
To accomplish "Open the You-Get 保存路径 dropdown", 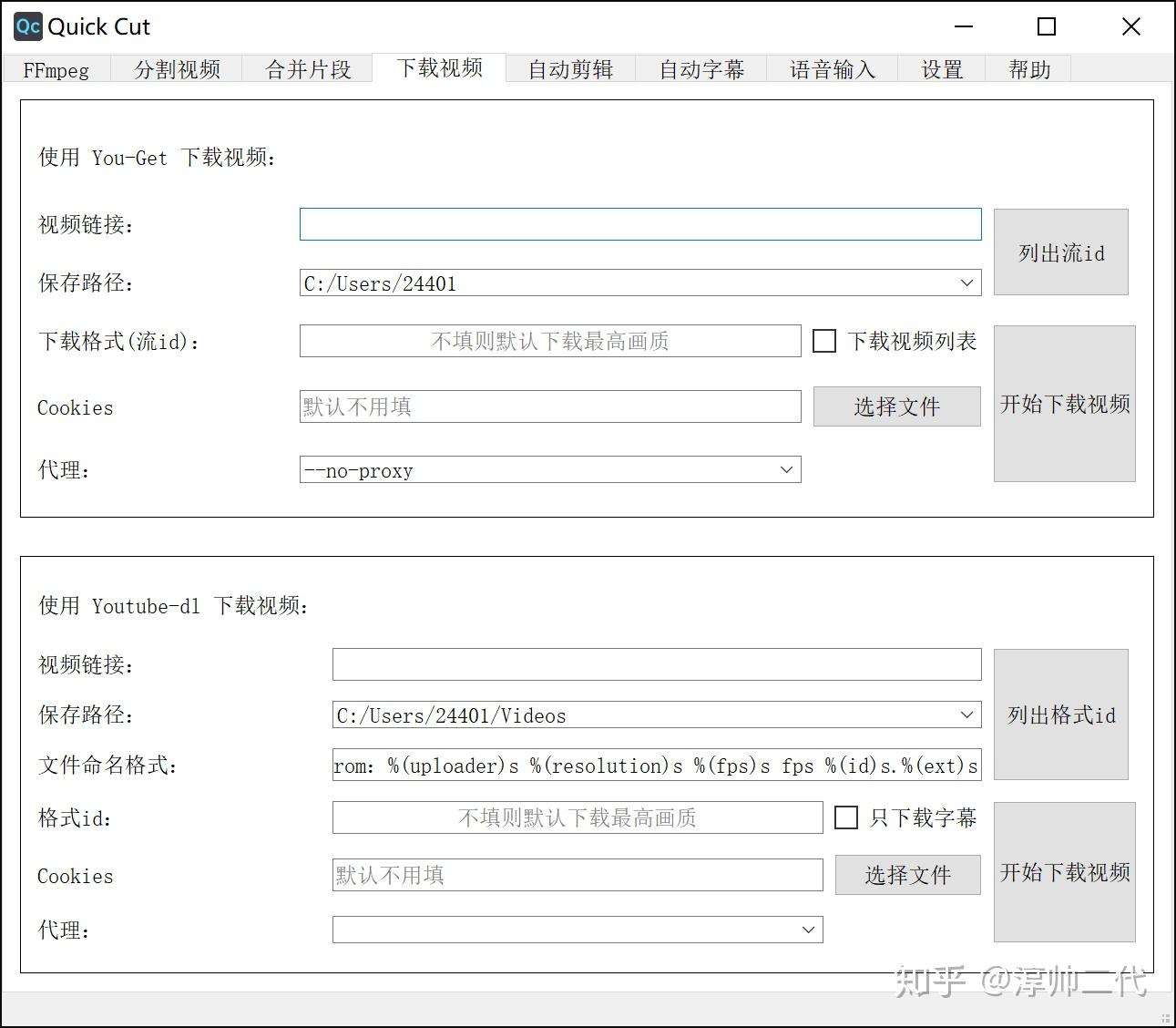I will (966, 283).
